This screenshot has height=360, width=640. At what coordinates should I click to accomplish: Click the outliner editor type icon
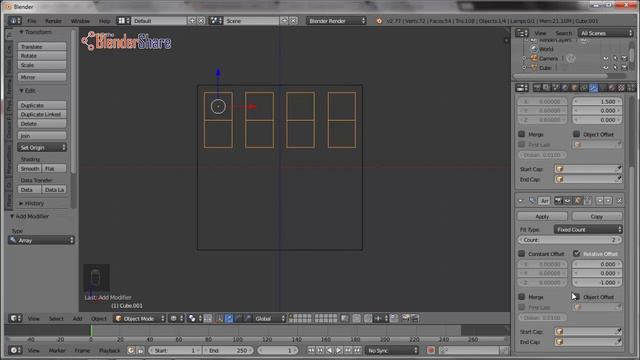click(522, 33)
